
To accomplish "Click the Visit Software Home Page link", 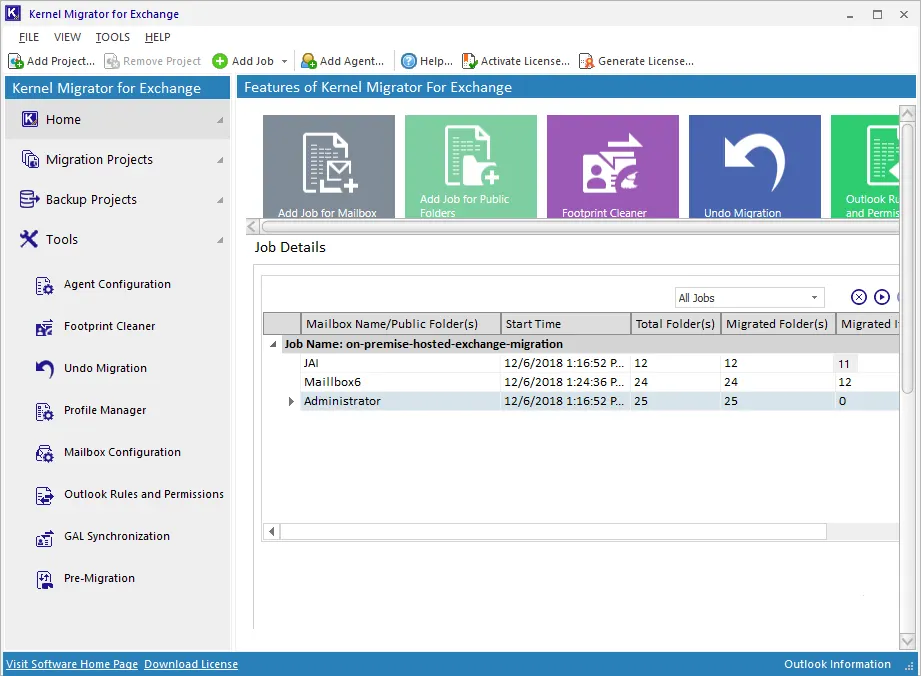I will click(x=72, y=664).
